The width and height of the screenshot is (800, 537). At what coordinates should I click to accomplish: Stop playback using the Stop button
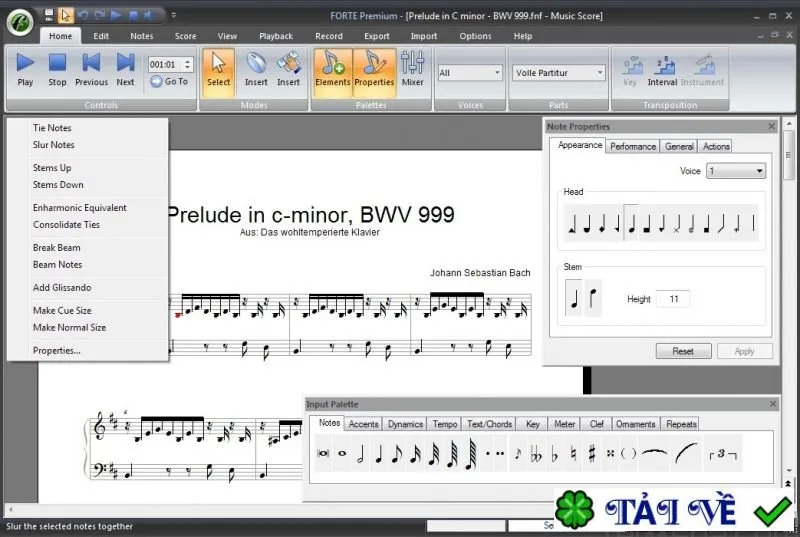57,70
